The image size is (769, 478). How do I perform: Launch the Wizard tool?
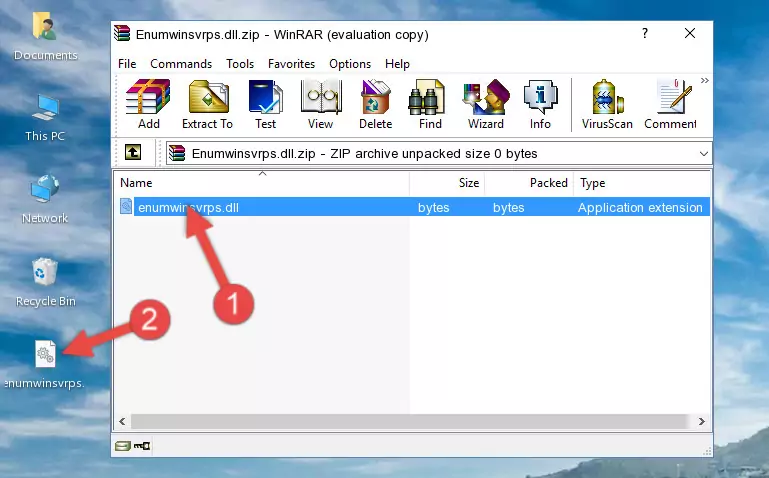pos(486,104)
